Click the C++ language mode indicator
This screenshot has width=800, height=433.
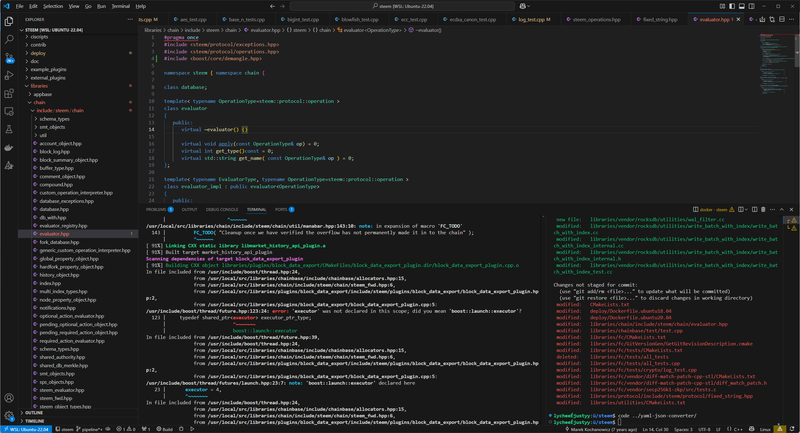pos(738,429)
